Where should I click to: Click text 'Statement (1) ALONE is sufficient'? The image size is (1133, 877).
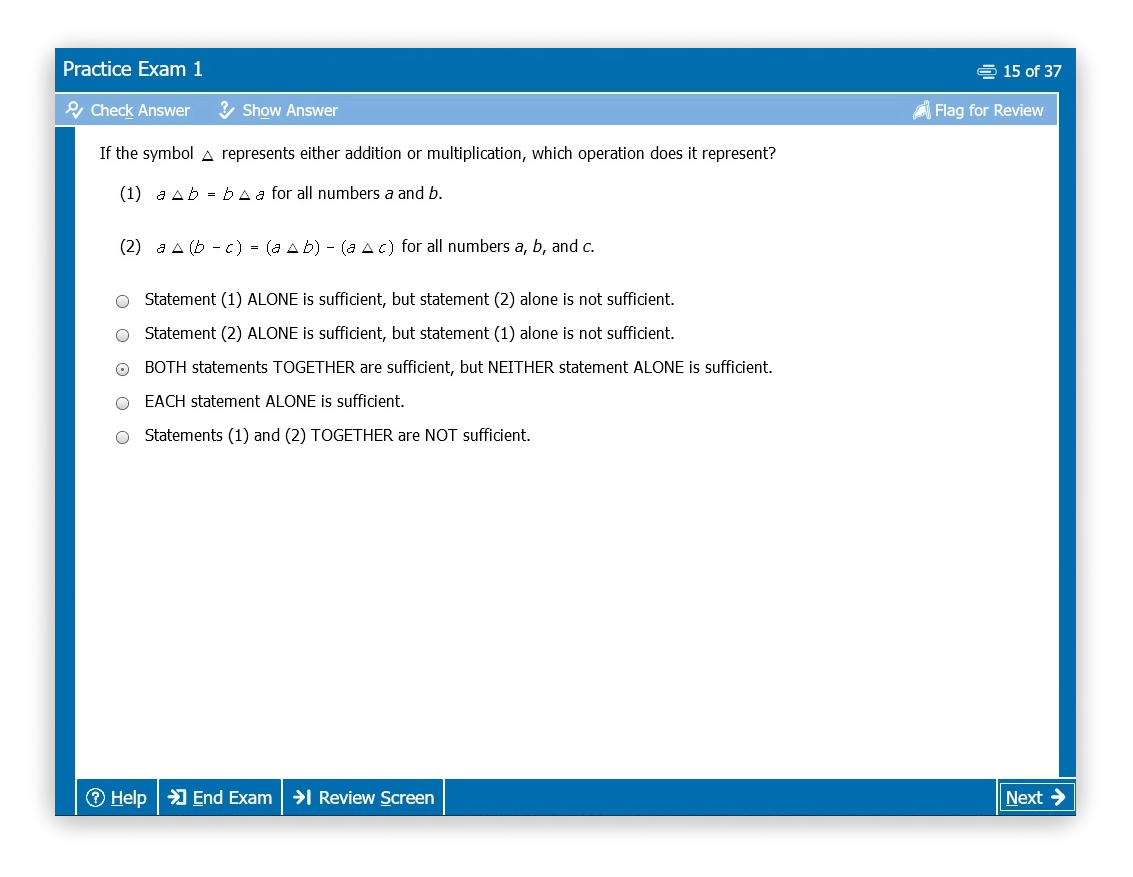pos(409,299)
